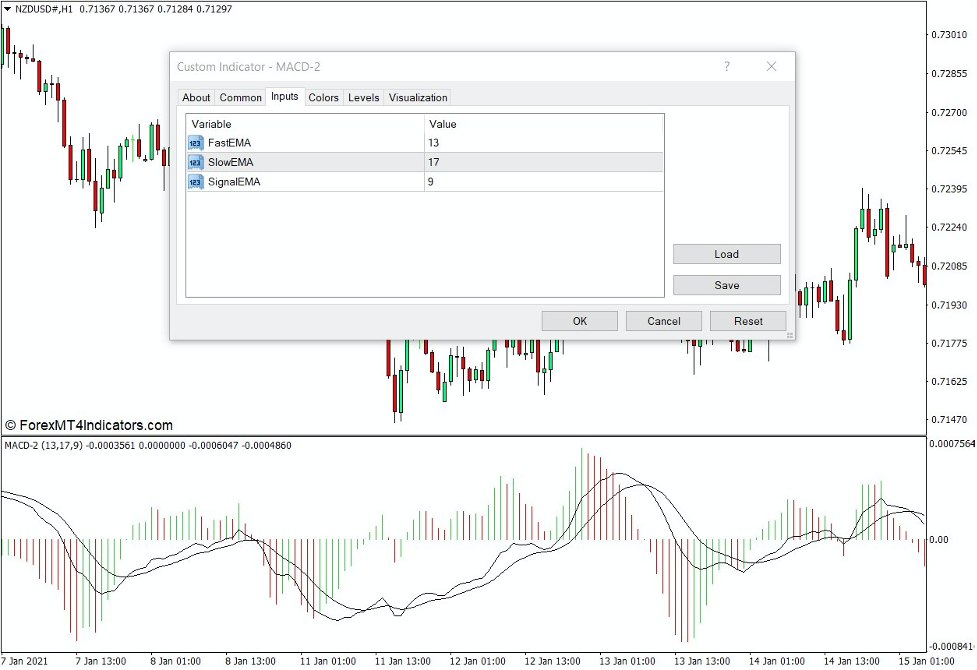The image size is (977, 670).
Task: Click the Cancel button
Action: pos(663,320)
